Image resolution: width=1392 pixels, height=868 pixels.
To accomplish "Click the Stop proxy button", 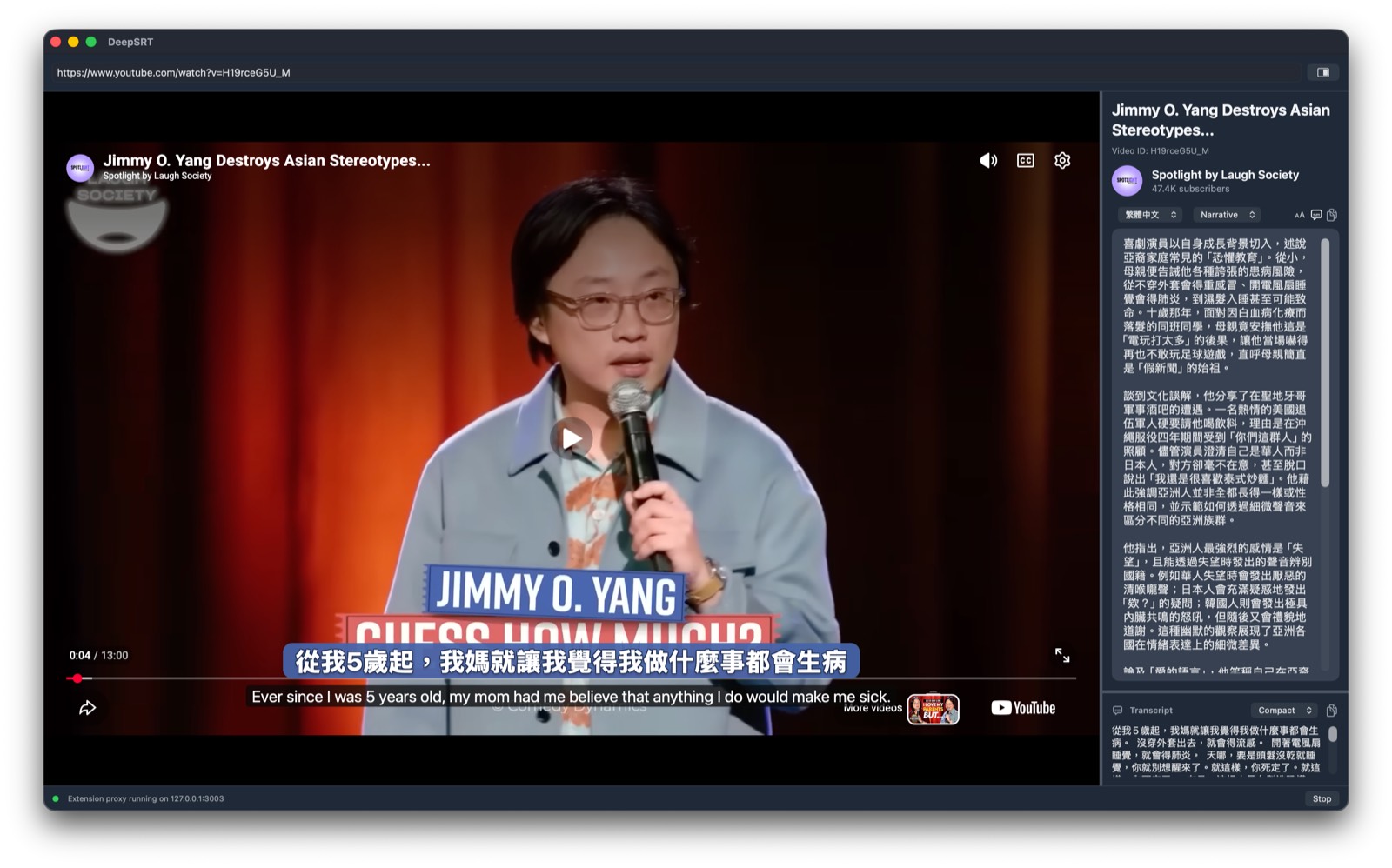I will (1322, 798).
